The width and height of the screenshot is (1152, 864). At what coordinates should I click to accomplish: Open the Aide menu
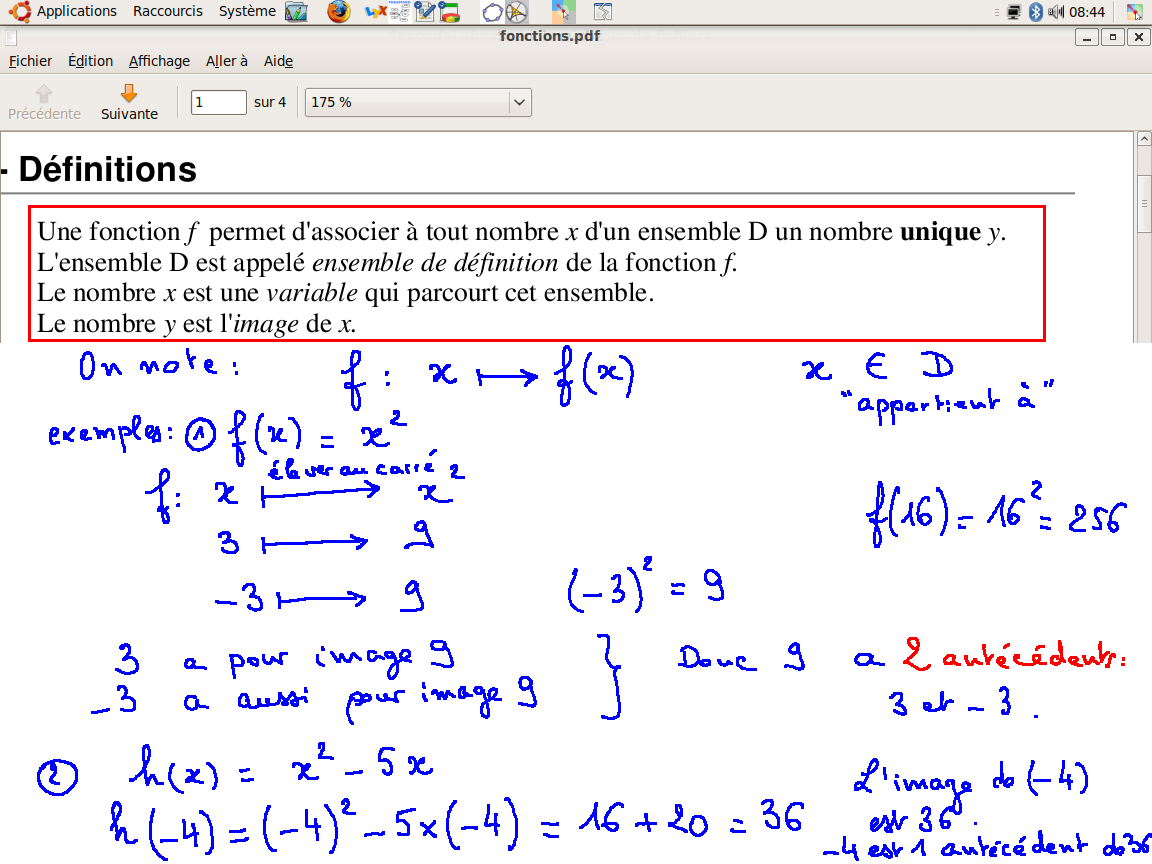pos(278,61)
